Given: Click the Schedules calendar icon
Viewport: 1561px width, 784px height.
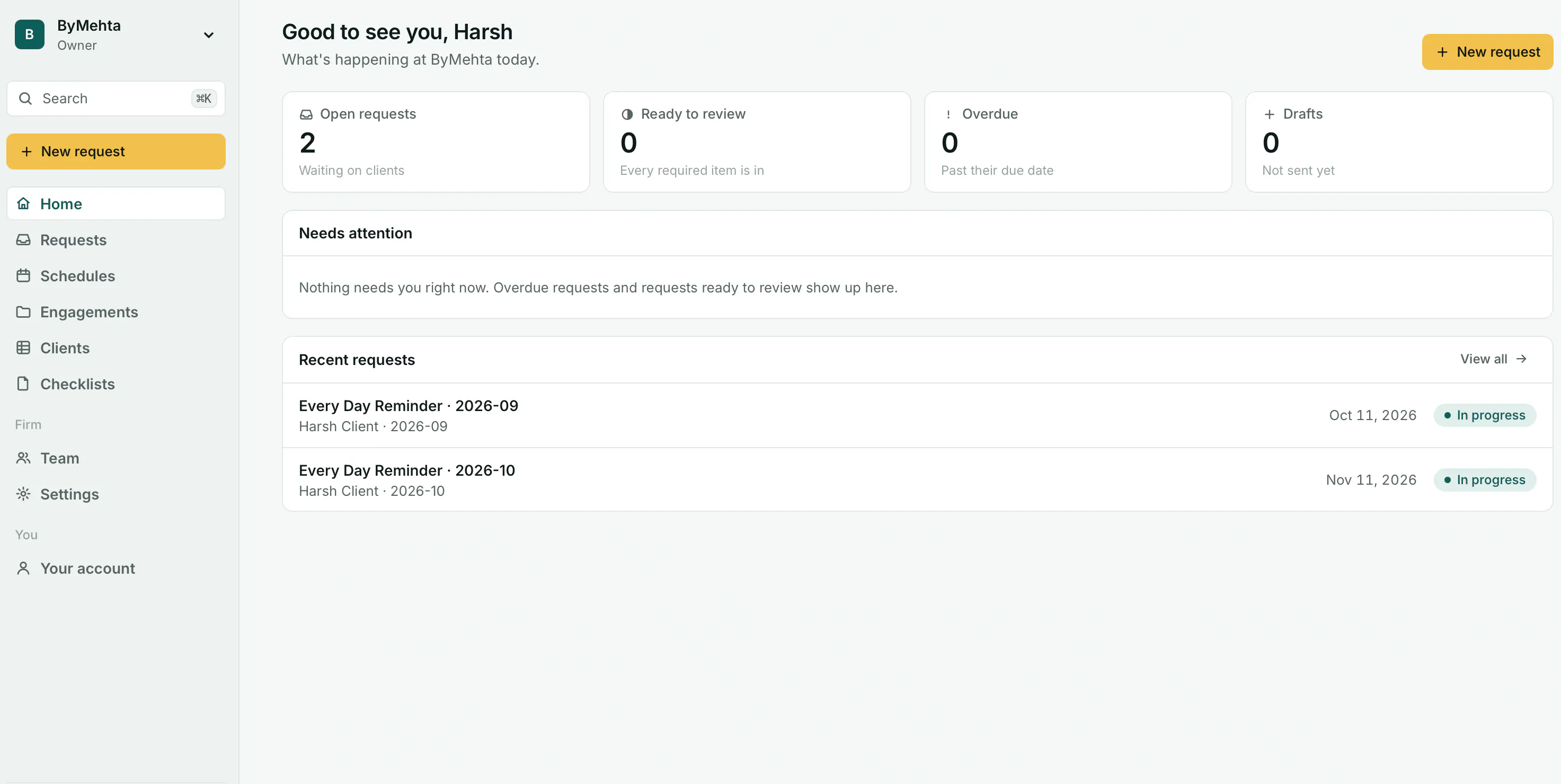Looking at the screenshot, I should (23, 275).
